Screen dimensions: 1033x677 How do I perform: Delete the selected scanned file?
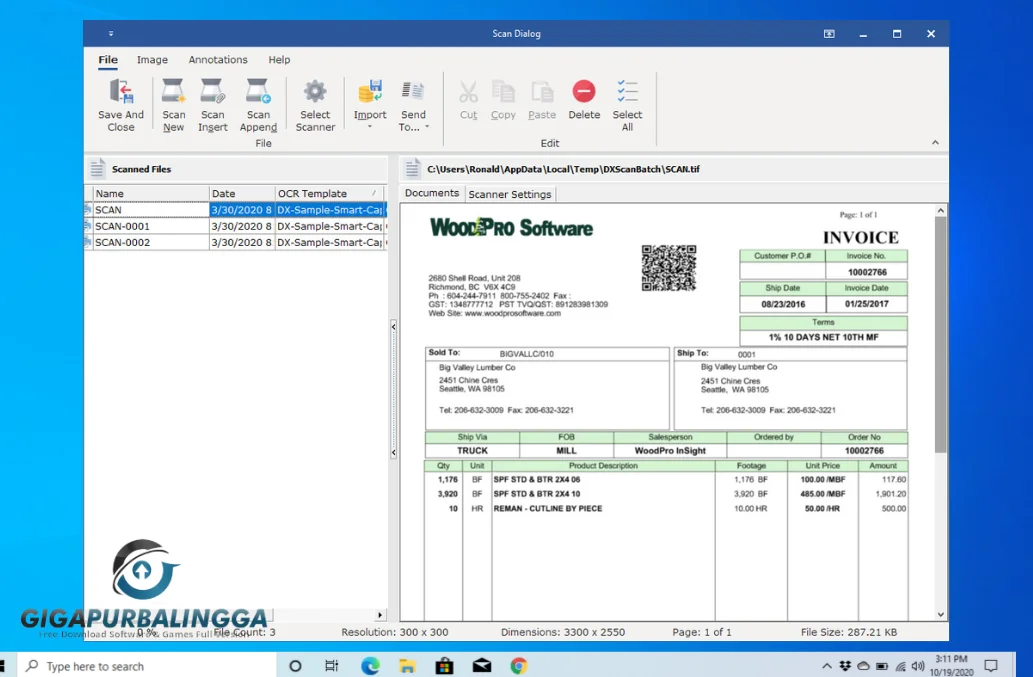coord(584,92)
